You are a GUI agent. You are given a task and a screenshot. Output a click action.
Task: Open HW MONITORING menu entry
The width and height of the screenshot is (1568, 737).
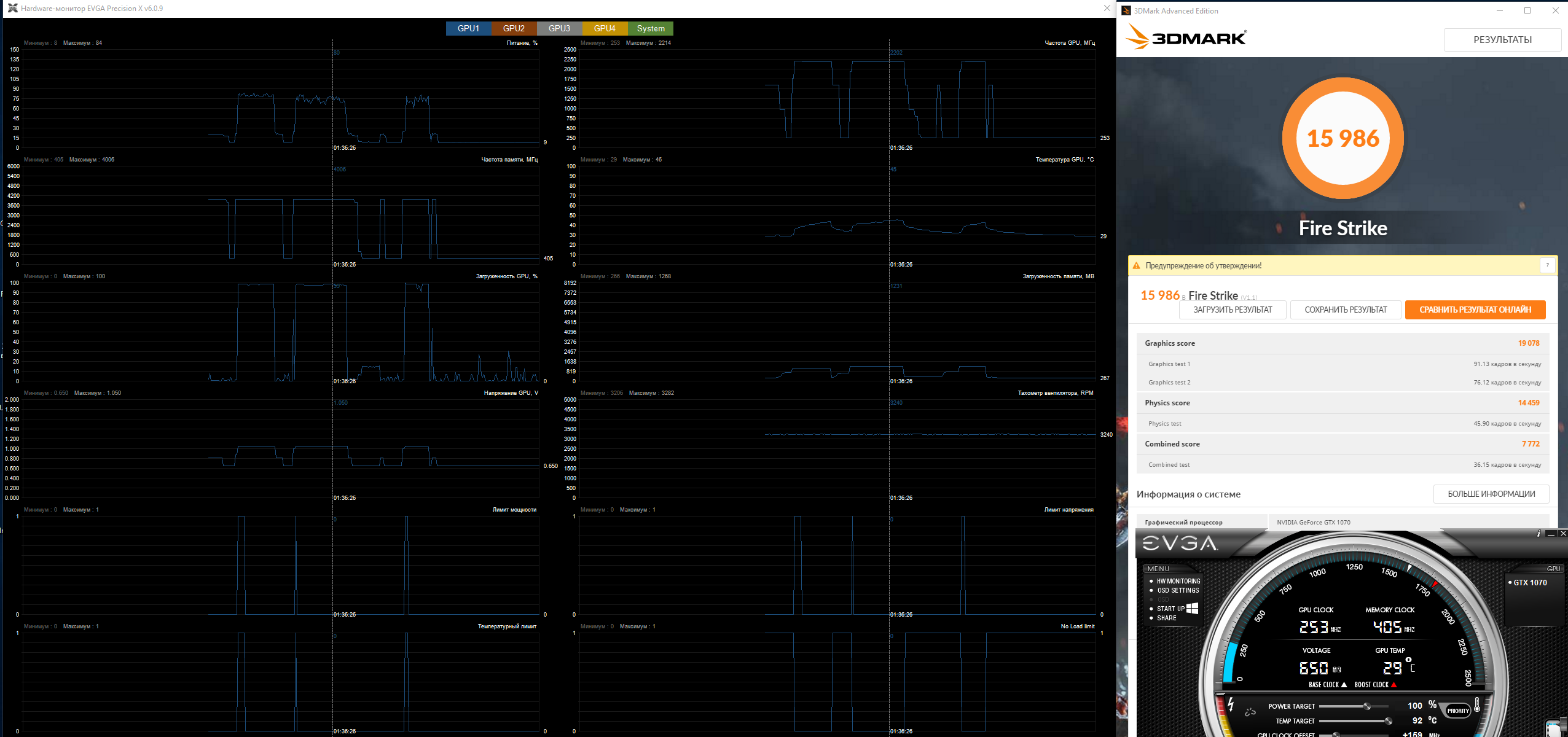(x=1178, y=581)
